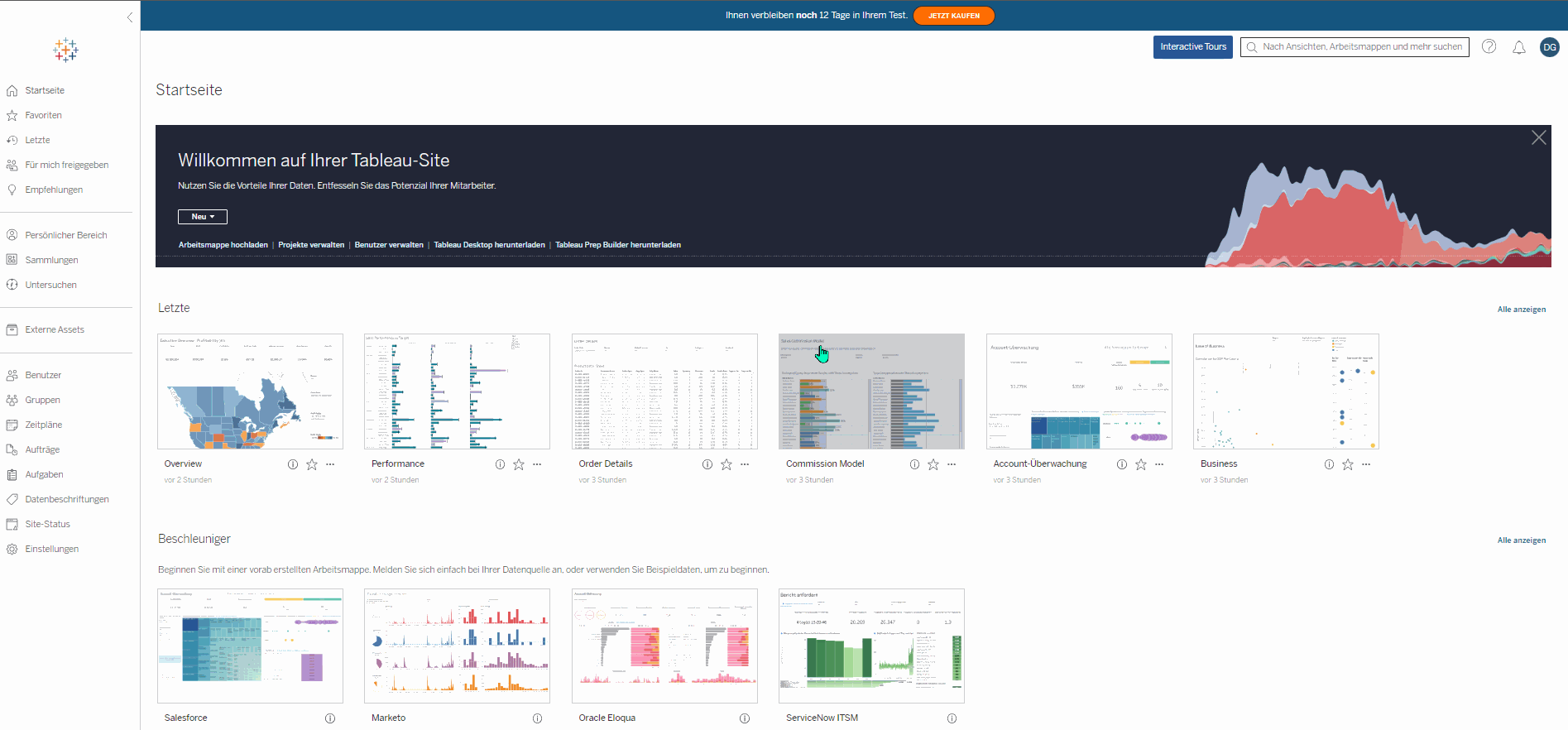
Task: Open the Performance view thumbnail
Action: click(457, 391)
